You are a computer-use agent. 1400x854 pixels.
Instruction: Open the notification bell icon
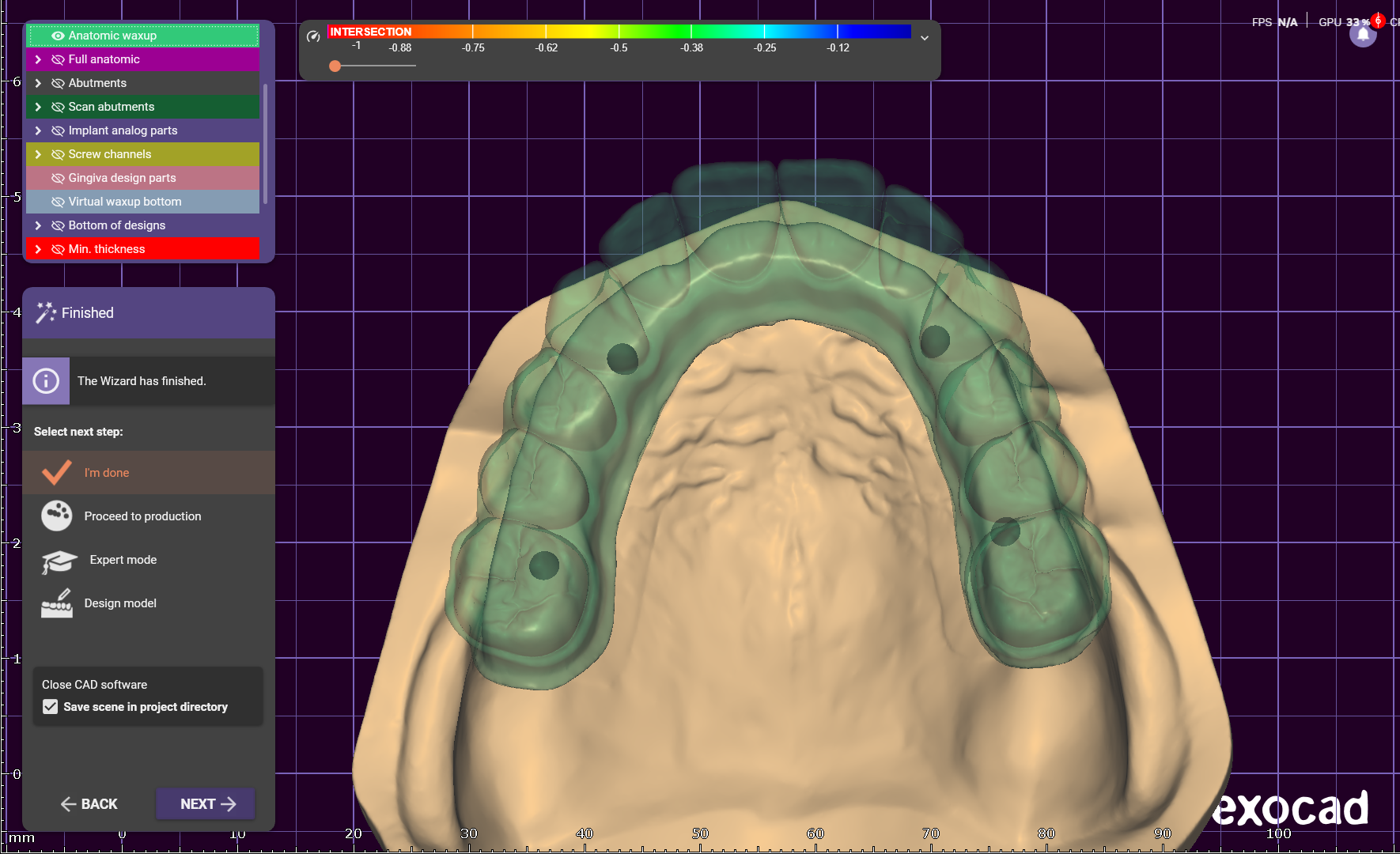click(1363, 35)
